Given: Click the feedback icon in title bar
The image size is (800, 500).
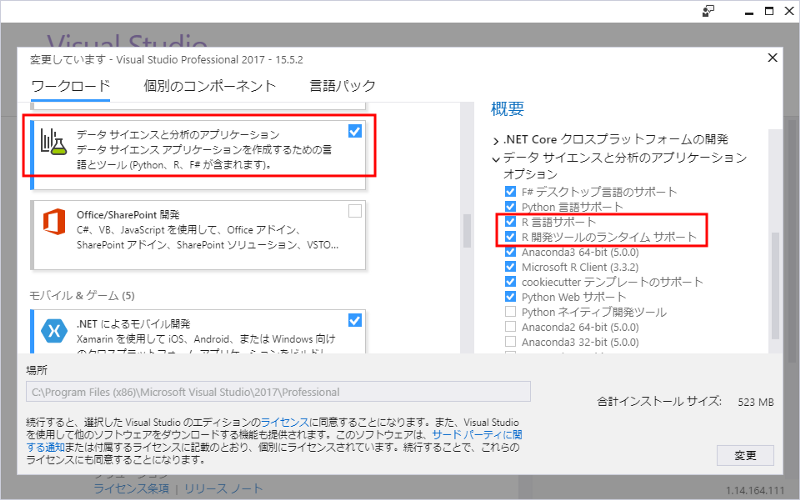Looking at the screenshot, I should [708, 11].
